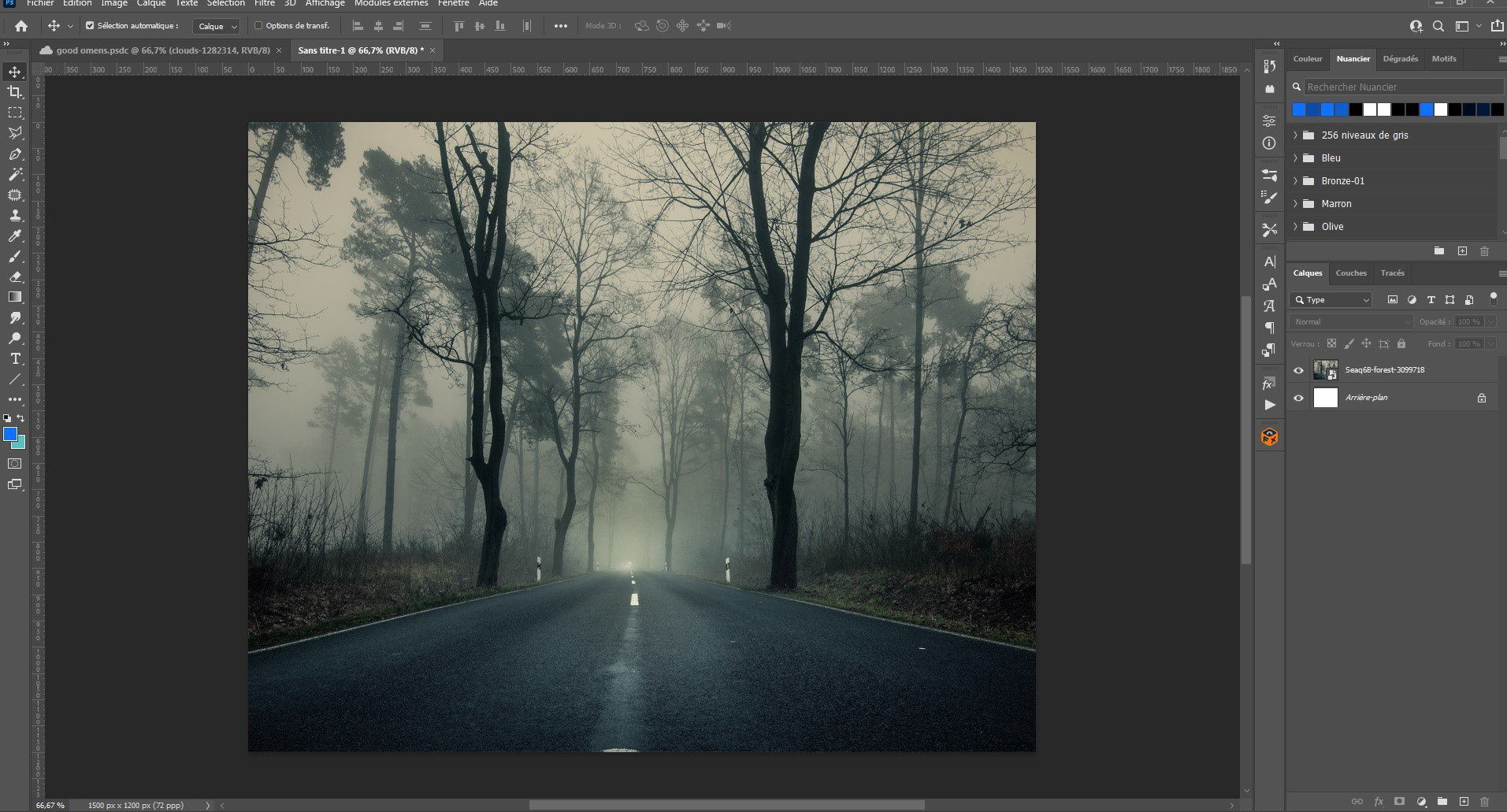Activate the Magic Wand tool
Image resolution: width=1507 pixels, height=812 pixels.
15,174
